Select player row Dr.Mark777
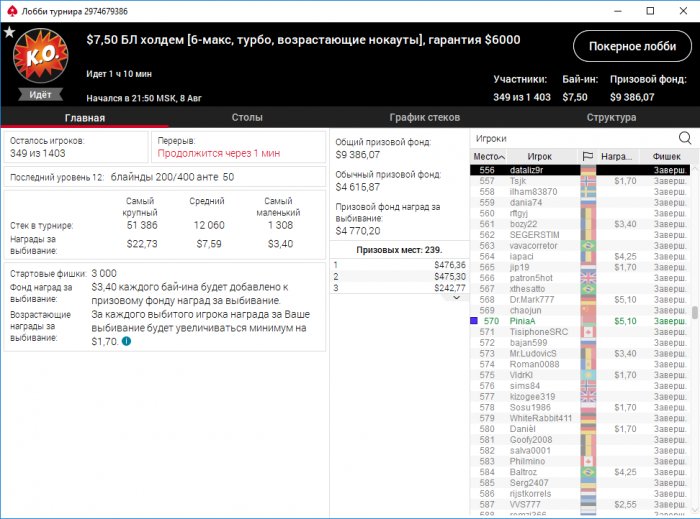Screen dimensions: 700x519 pos(580,299)
